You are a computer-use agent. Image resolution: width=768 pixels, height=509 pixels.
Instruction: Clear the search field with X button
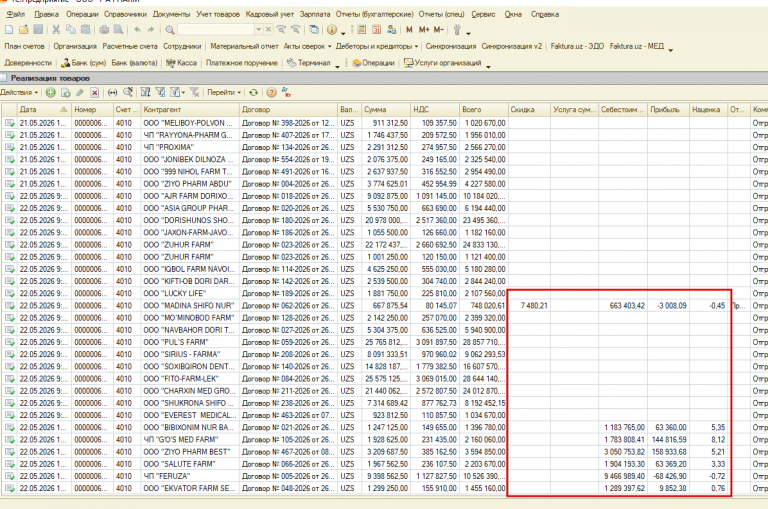(x=268, y=30)
